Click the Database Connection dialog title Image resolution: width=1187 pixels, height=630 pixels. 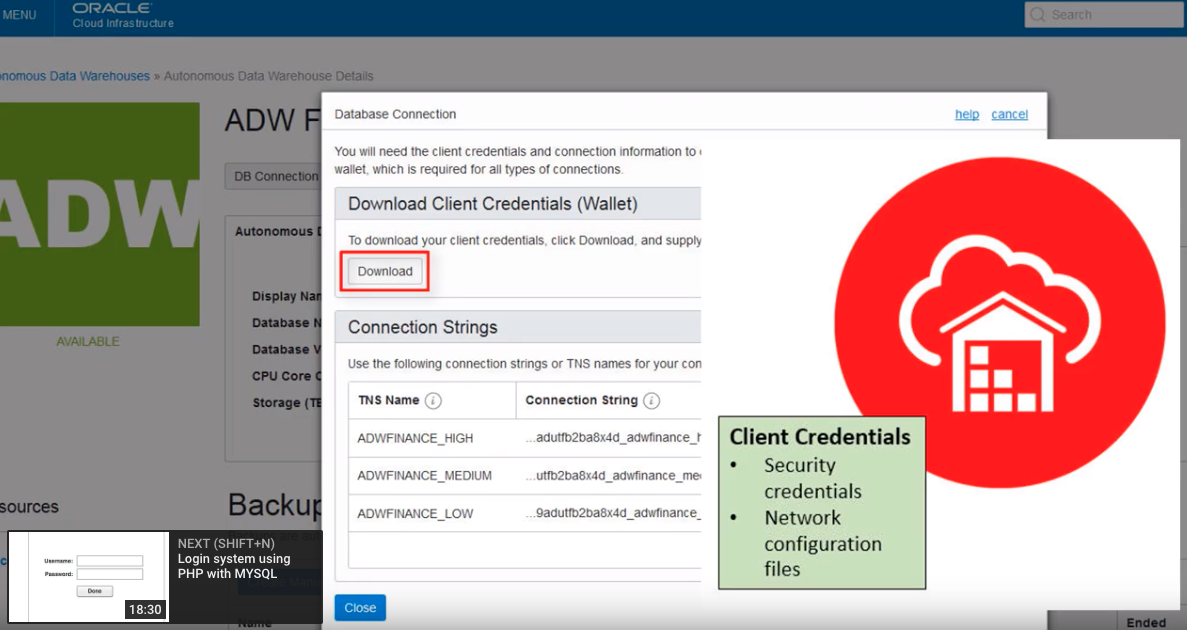[x=395, y=114]
